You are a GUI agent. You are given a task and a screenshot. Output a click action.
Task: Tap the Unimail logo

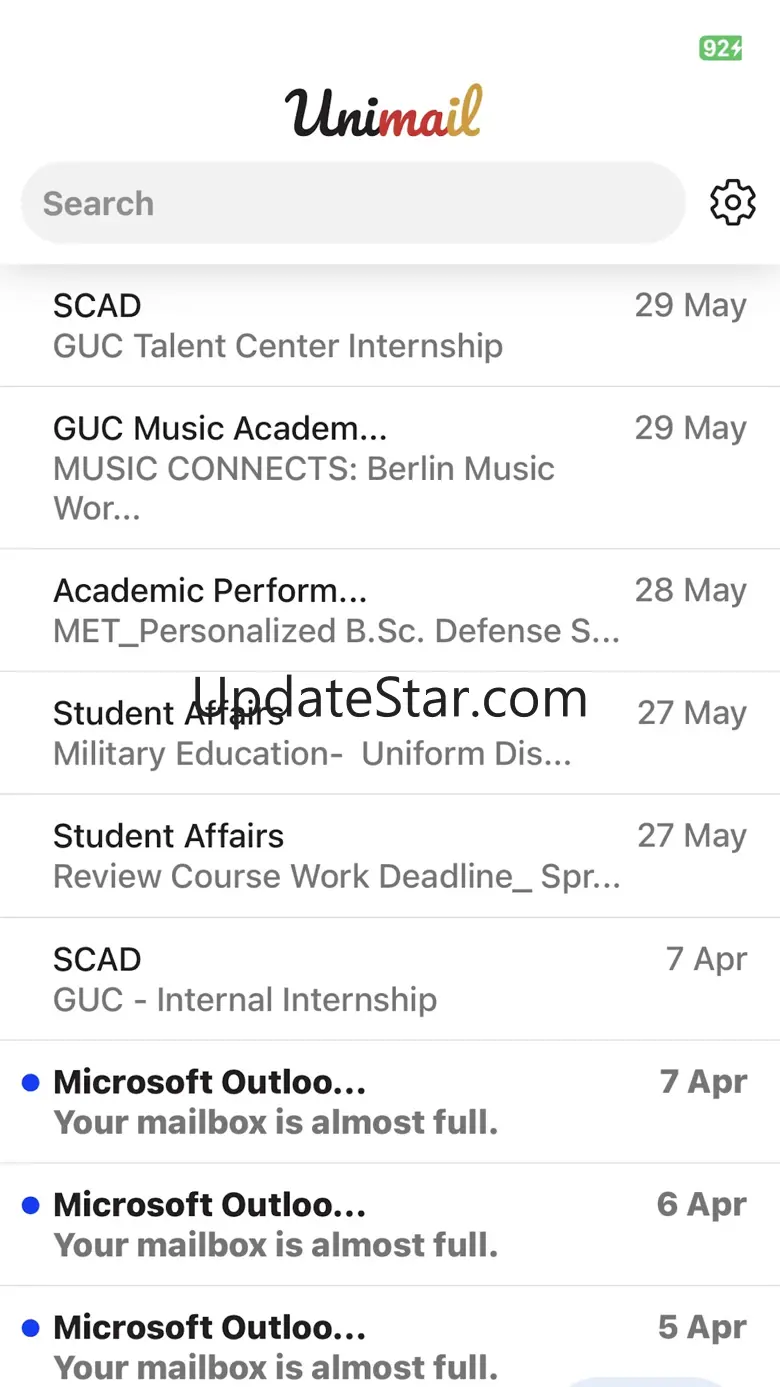click(384, 113)
